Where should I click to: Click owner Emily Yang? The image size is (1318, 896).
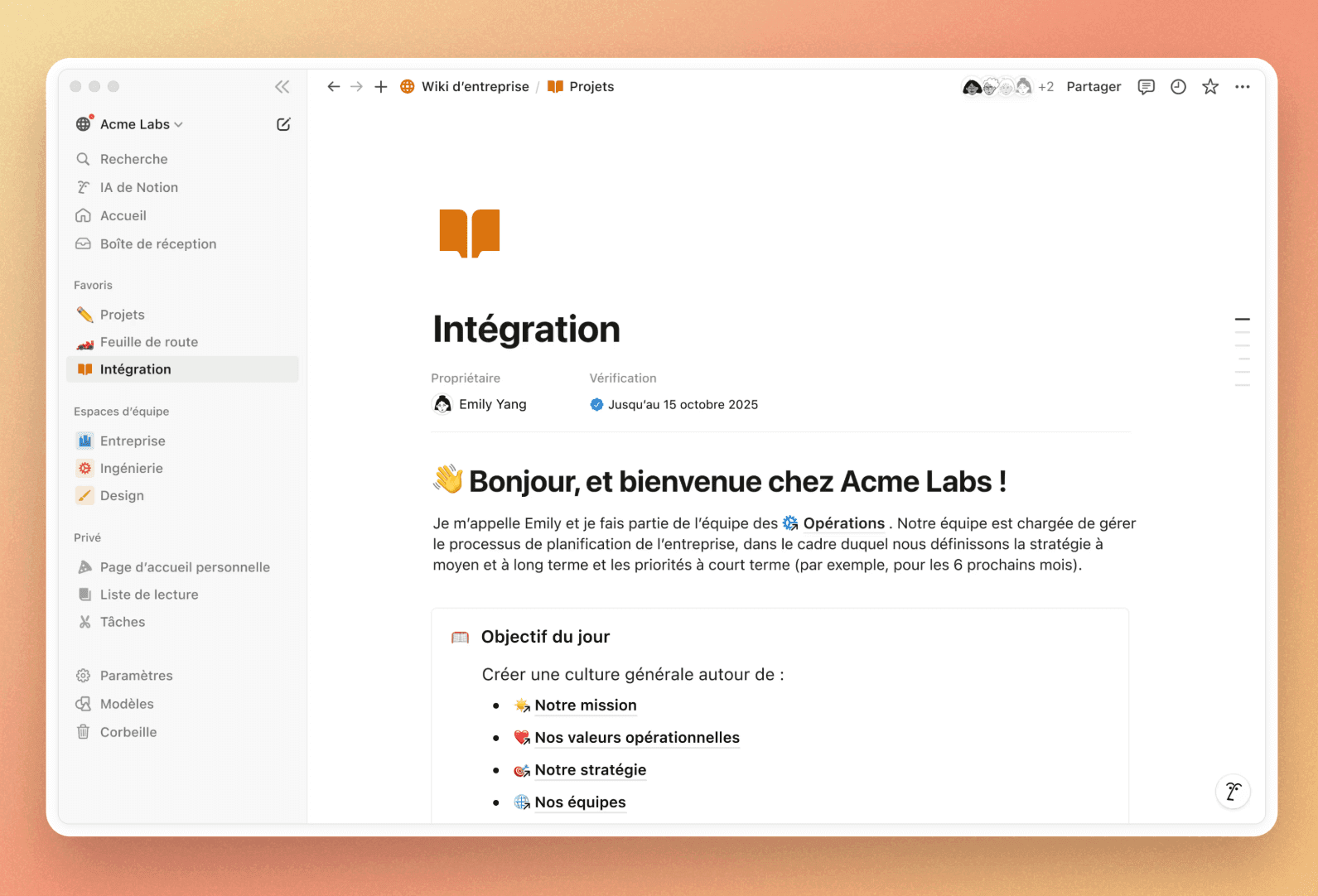click(x=480, y=404)
